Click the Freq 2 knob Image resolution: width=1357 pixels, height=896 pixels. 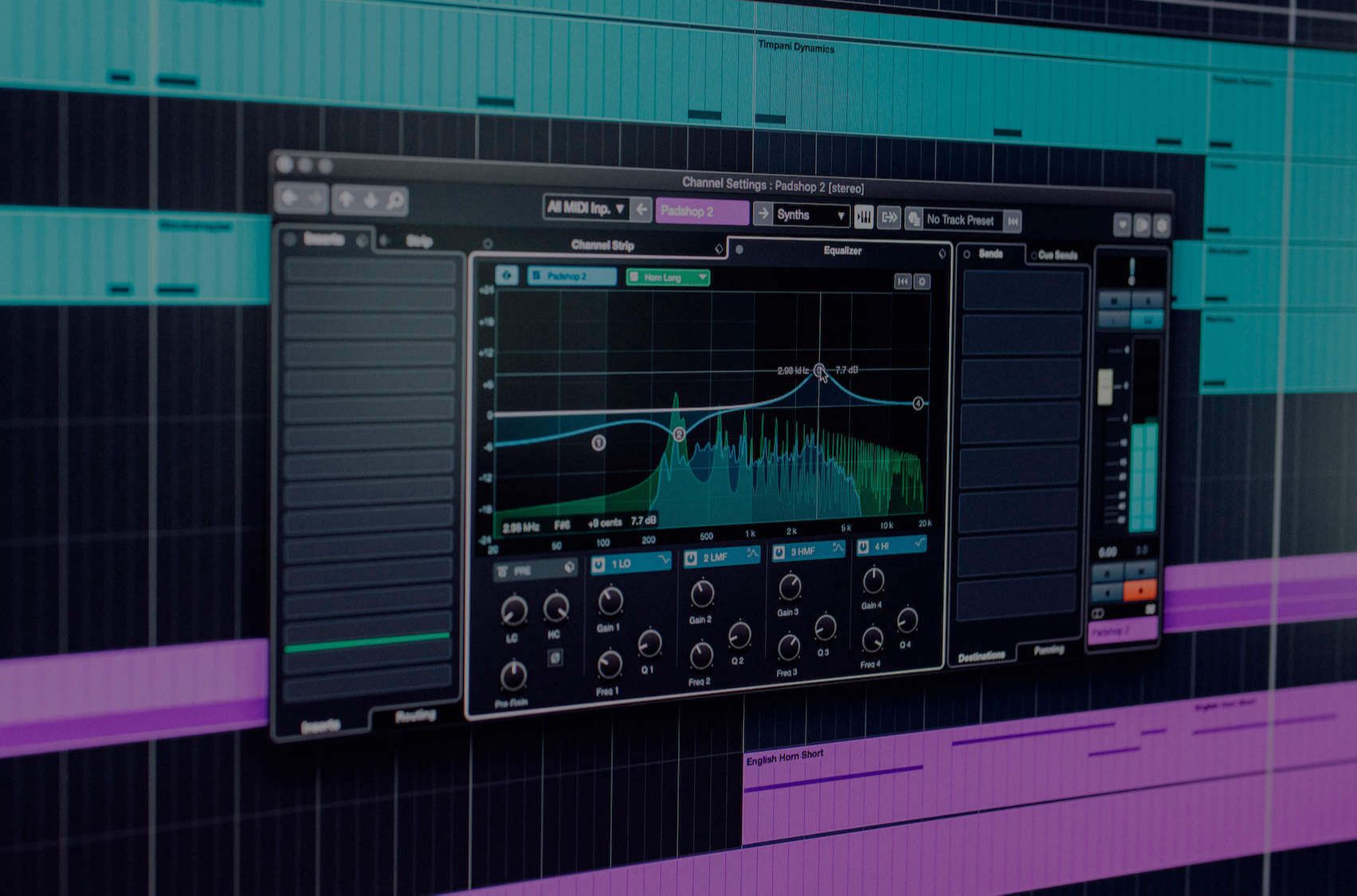pyautogui.click(x=701, y=656)
